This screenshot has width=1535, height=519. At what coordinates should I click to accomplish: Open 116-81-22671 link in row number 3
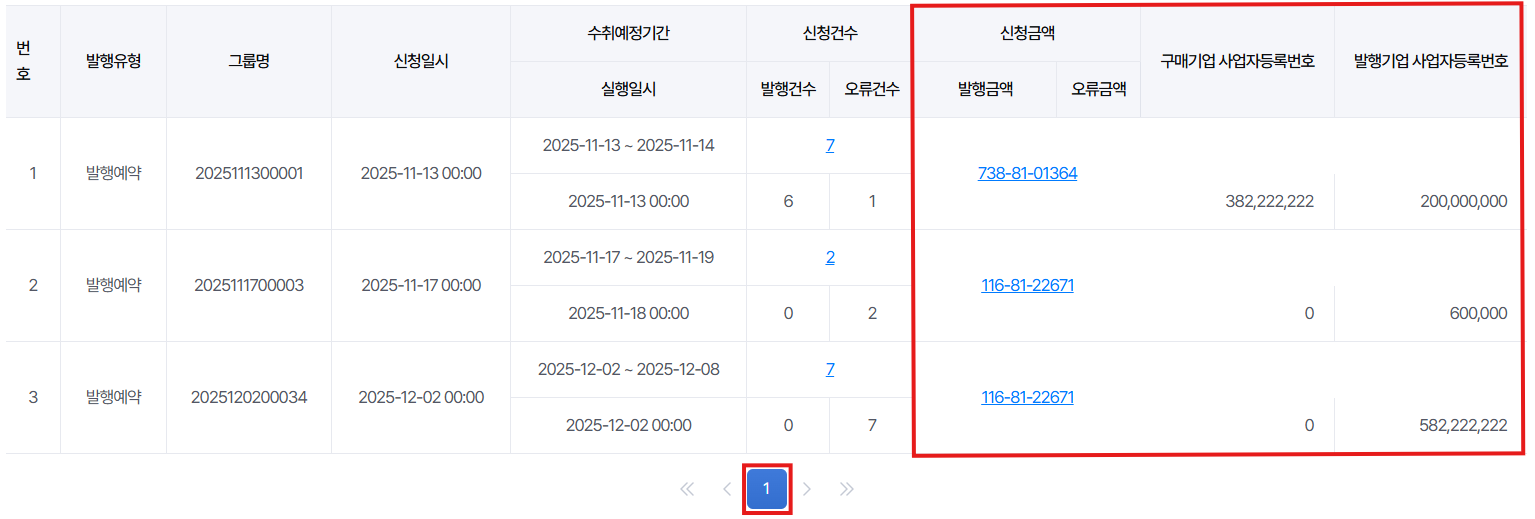pos(1027,397)
